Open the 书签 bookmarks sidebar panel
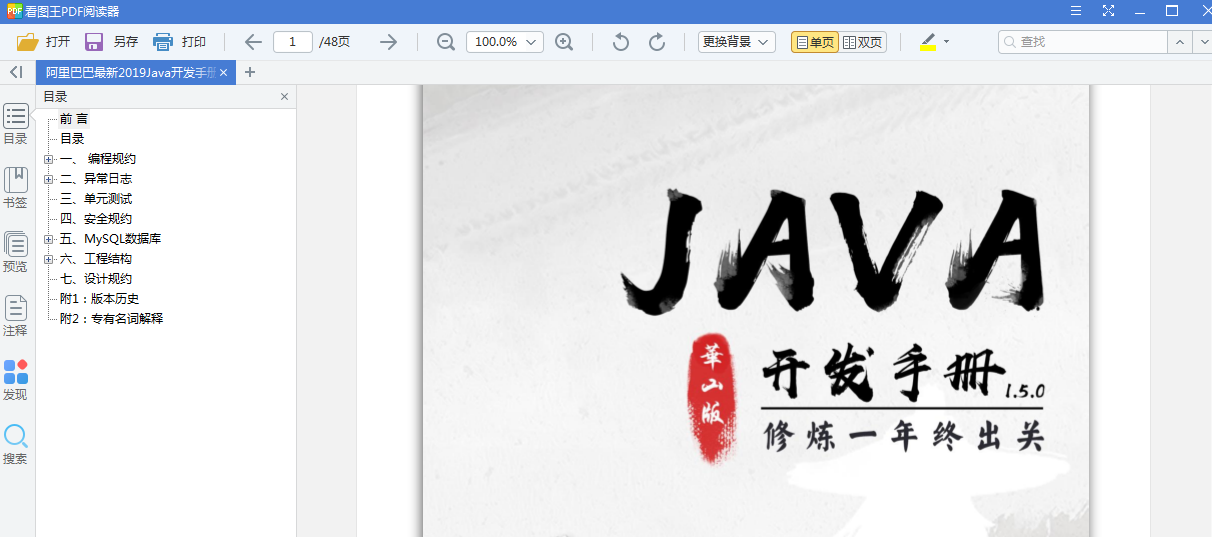This screenshot has width=1212, height=537. pos(15,188)
